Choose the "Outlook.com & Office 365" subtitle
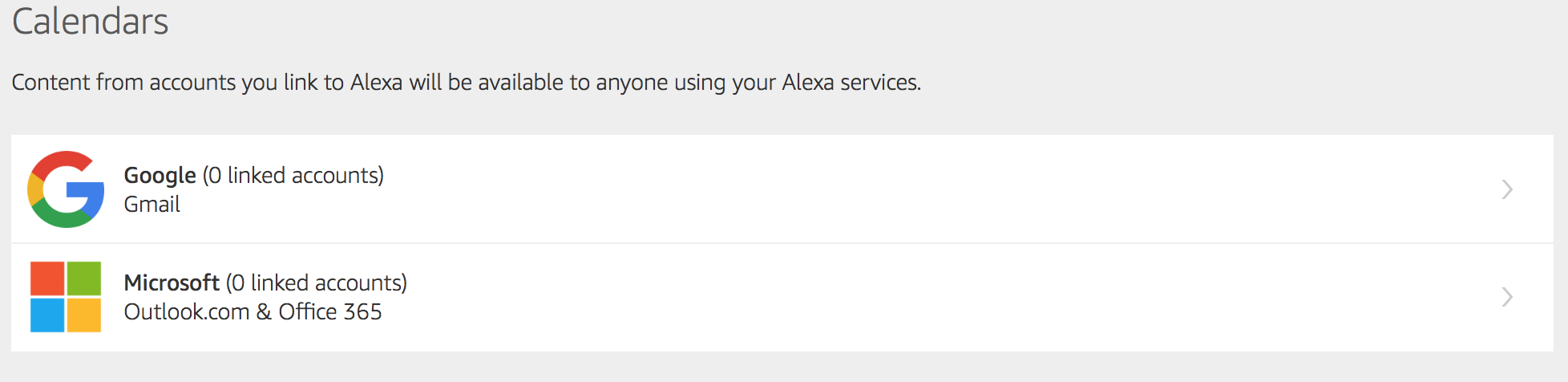The height and width of the screenshot is (382, 1568). tap(253, 312)
